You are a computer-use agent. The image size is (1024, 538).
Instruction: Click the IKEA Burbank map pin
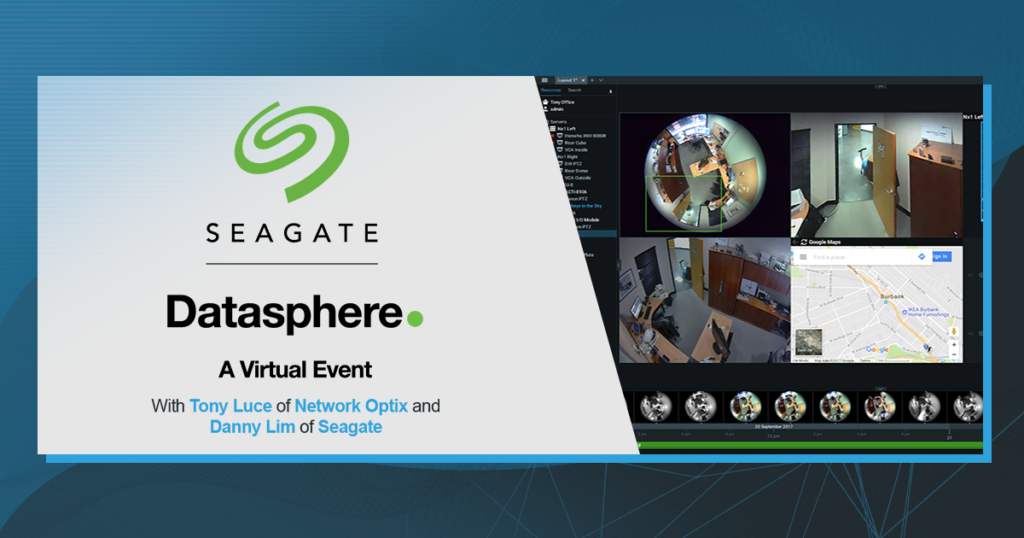(904, 312)
